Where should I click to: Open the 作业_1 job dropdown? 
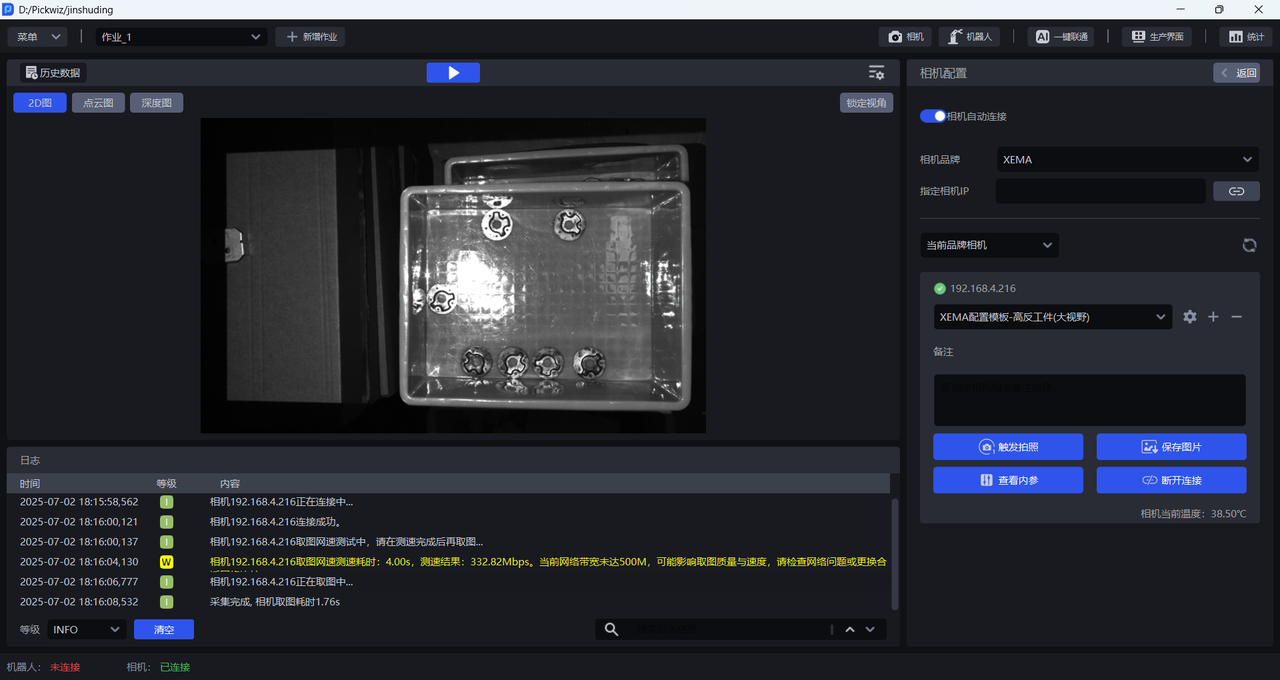point(180,37)
